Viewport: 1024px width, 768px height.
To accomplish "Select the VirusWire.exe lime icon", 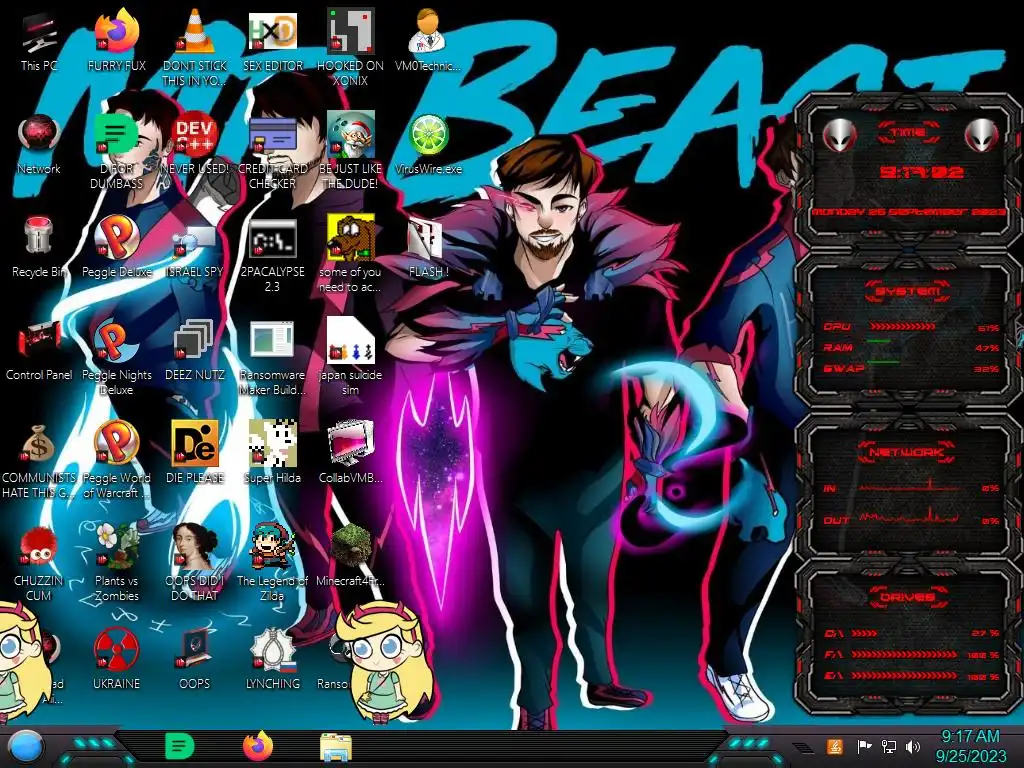I will coord(428,144).
